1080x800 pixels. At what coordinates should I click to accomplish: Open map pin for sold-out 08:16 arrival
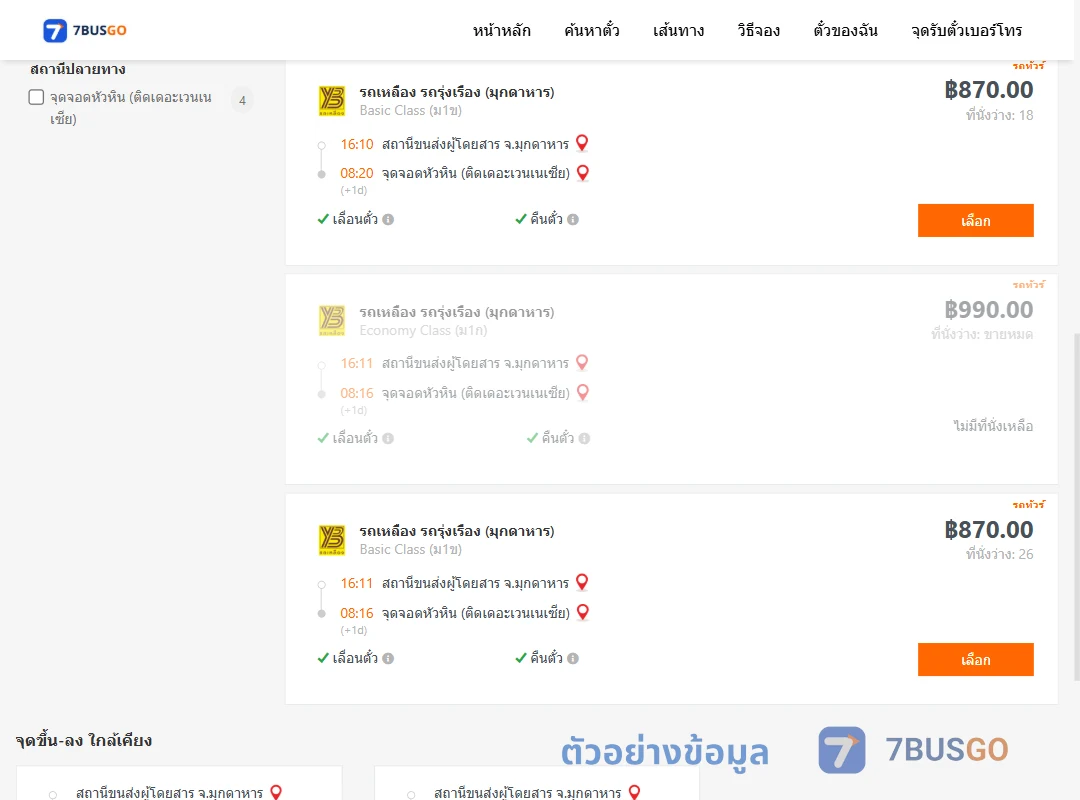pyautogui.click(x=583, y=393)
